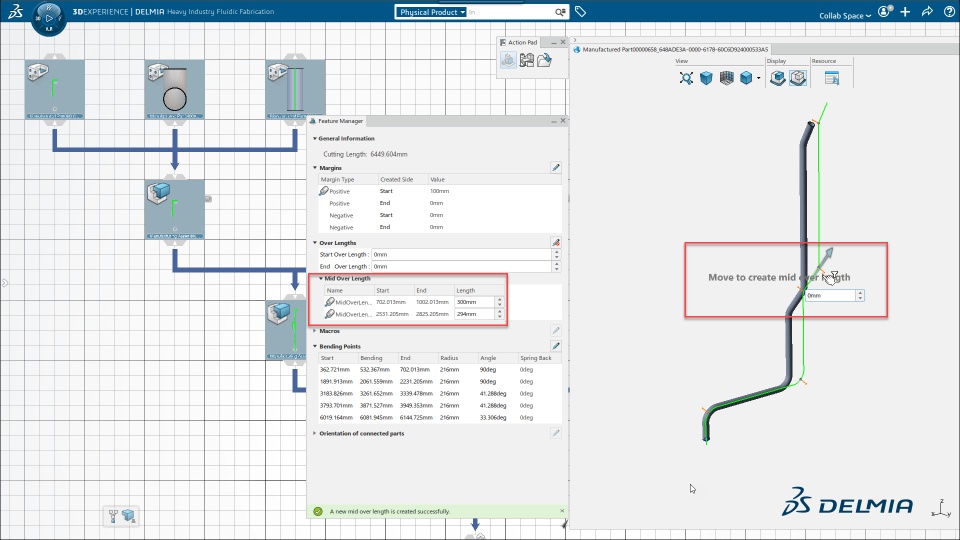
Task: Toggle highlighted Display transparent cube icon
Action: click(x=798, y=78)
